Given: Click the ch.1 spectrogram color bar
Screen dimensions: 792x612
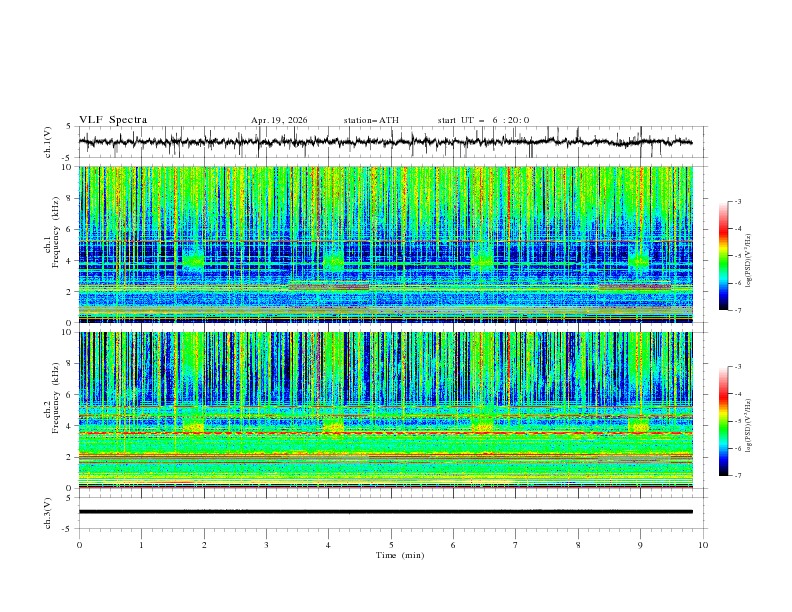Looking at the screenshot, I should pyautogui.click(x=723, y=256).
